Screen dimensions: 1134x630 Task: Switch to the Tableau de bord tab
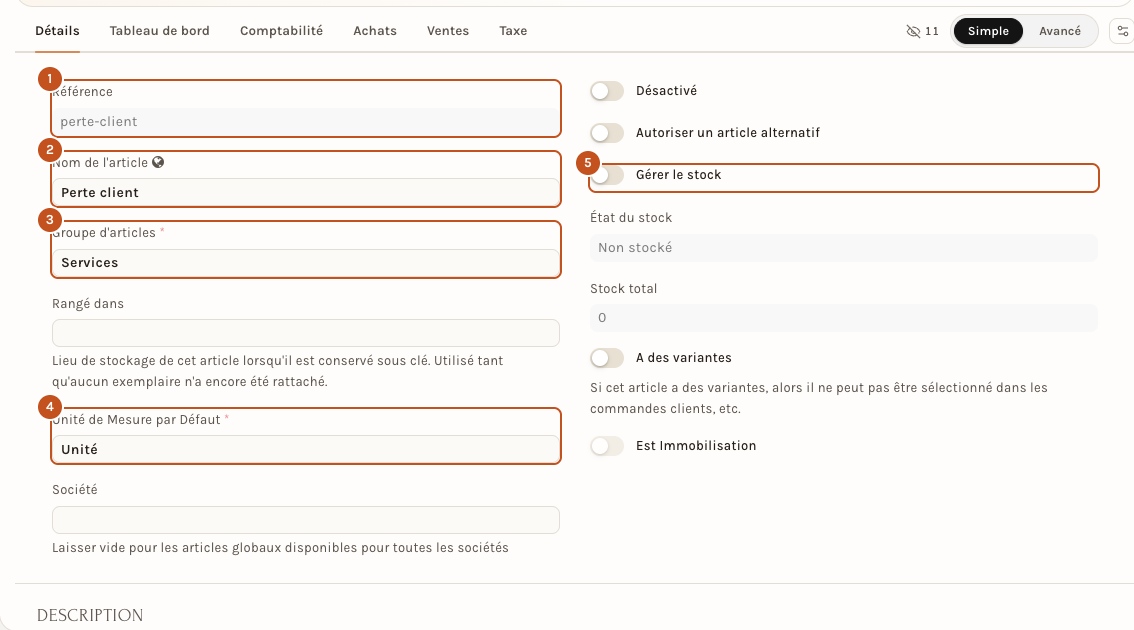point(159,30)
